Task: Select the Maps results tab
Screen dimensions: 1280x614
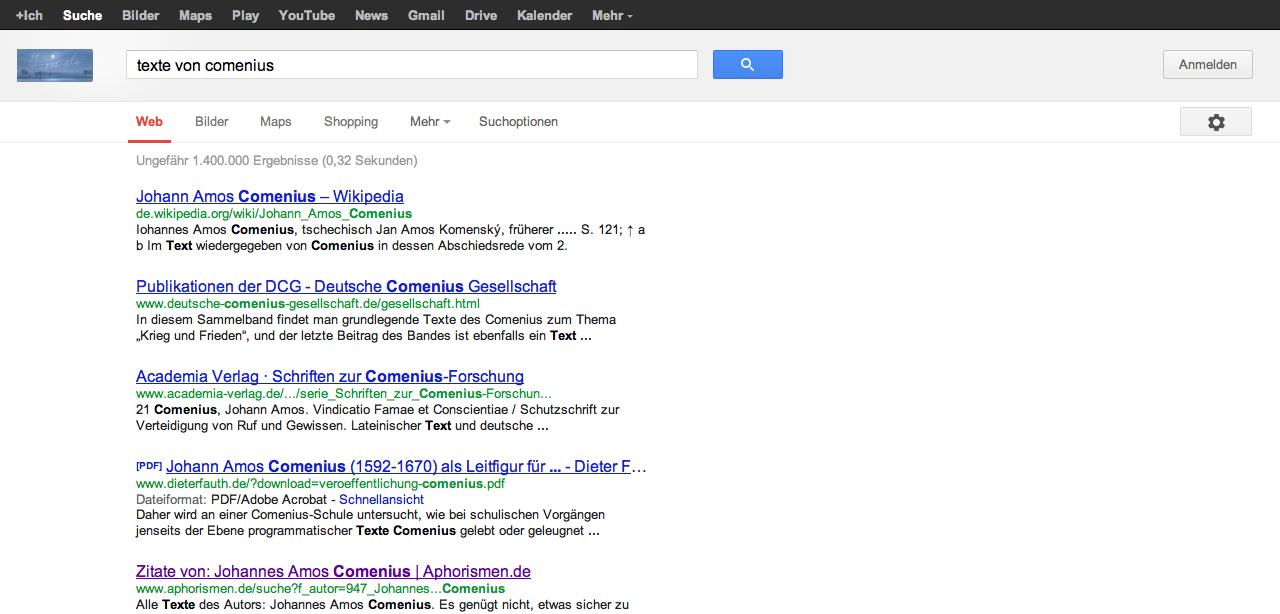Action: pyautogui.click(x=275, y=122)
